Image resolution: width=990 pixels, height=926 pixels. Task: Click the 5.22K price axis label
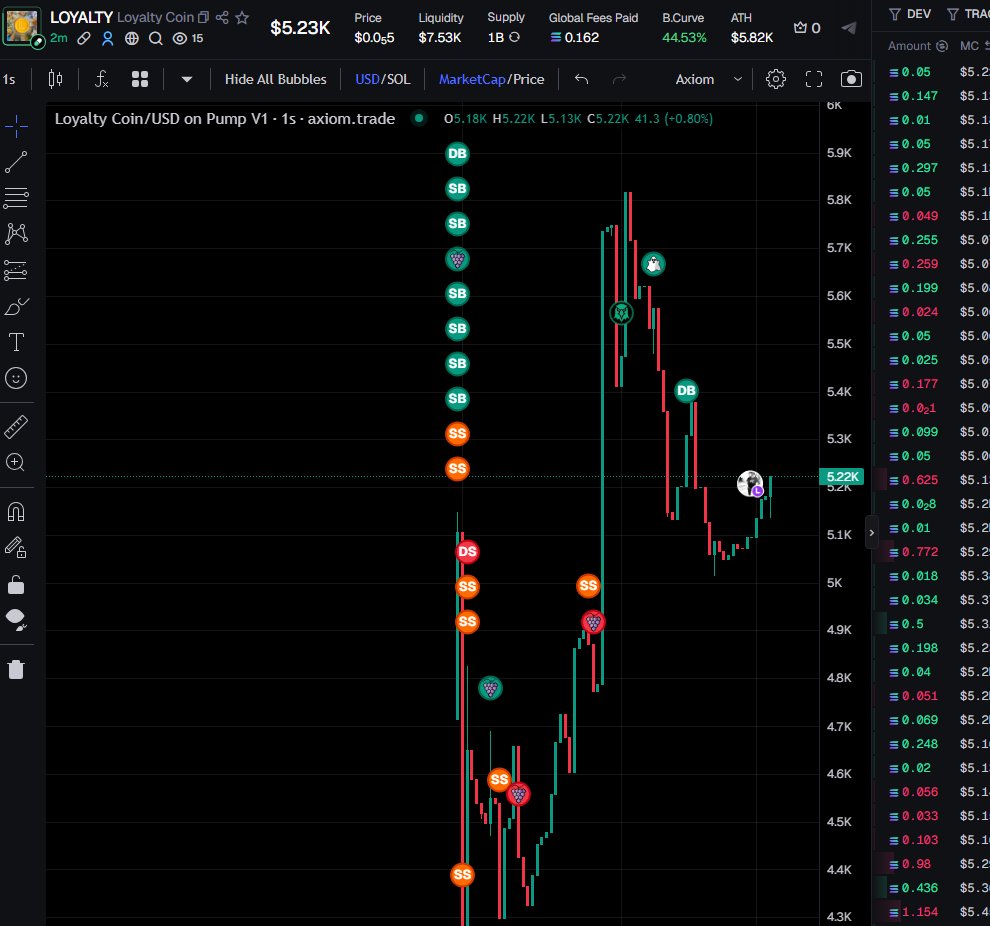click(842, 477)
